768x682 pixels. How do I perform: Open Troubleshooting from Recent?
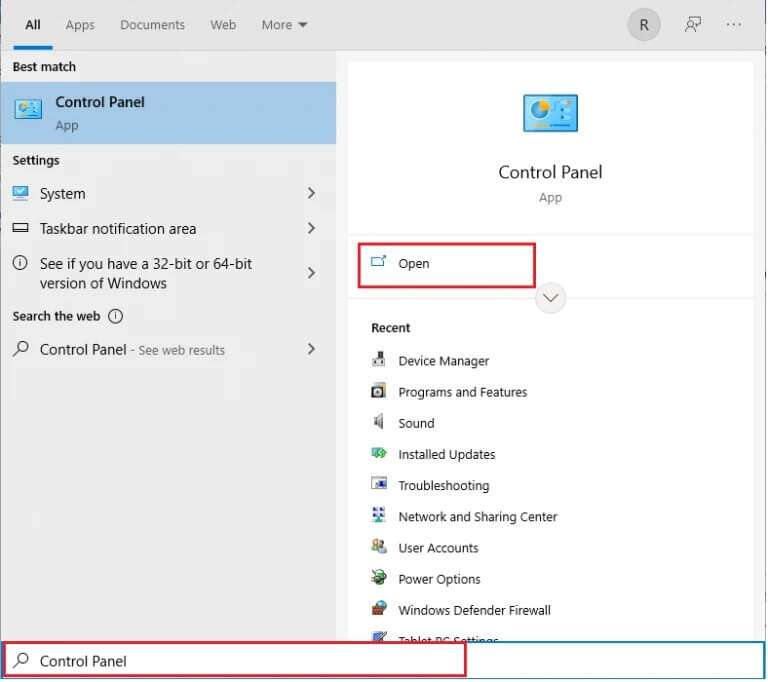coord(443,486)
